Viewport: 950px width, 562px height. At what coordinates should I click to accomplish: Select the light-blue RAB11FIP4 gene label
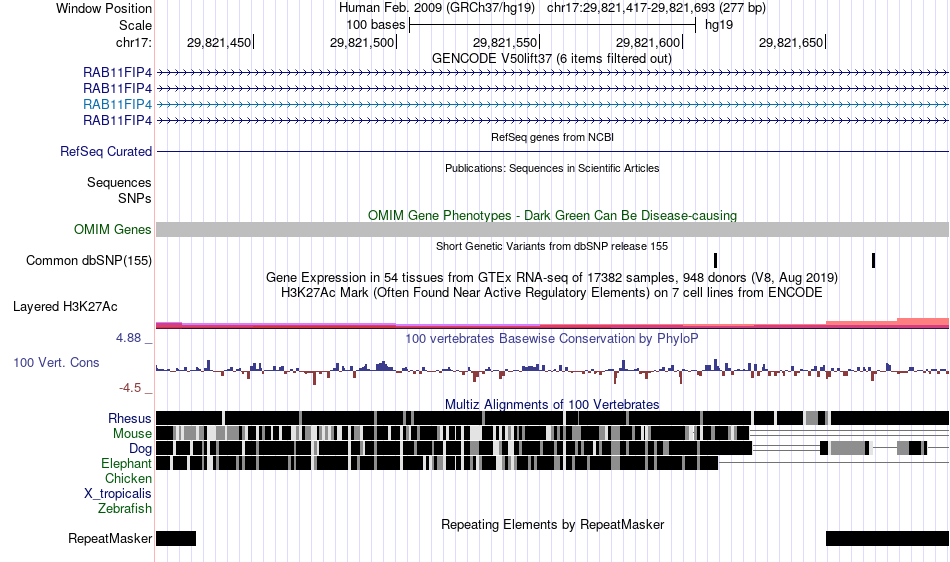[x=118, y=104]
